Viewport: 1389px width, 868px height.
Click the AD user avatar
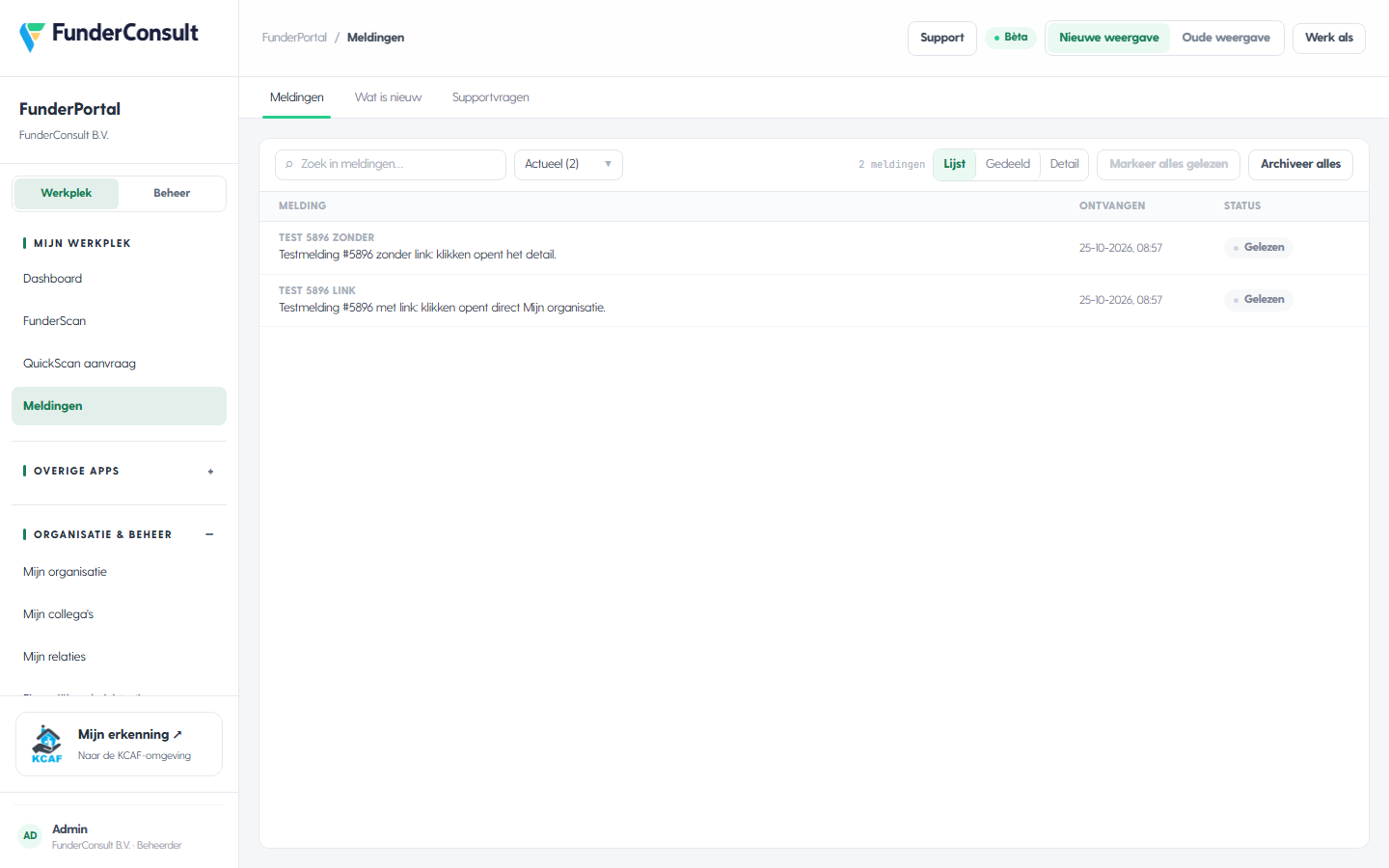[31, 836]
